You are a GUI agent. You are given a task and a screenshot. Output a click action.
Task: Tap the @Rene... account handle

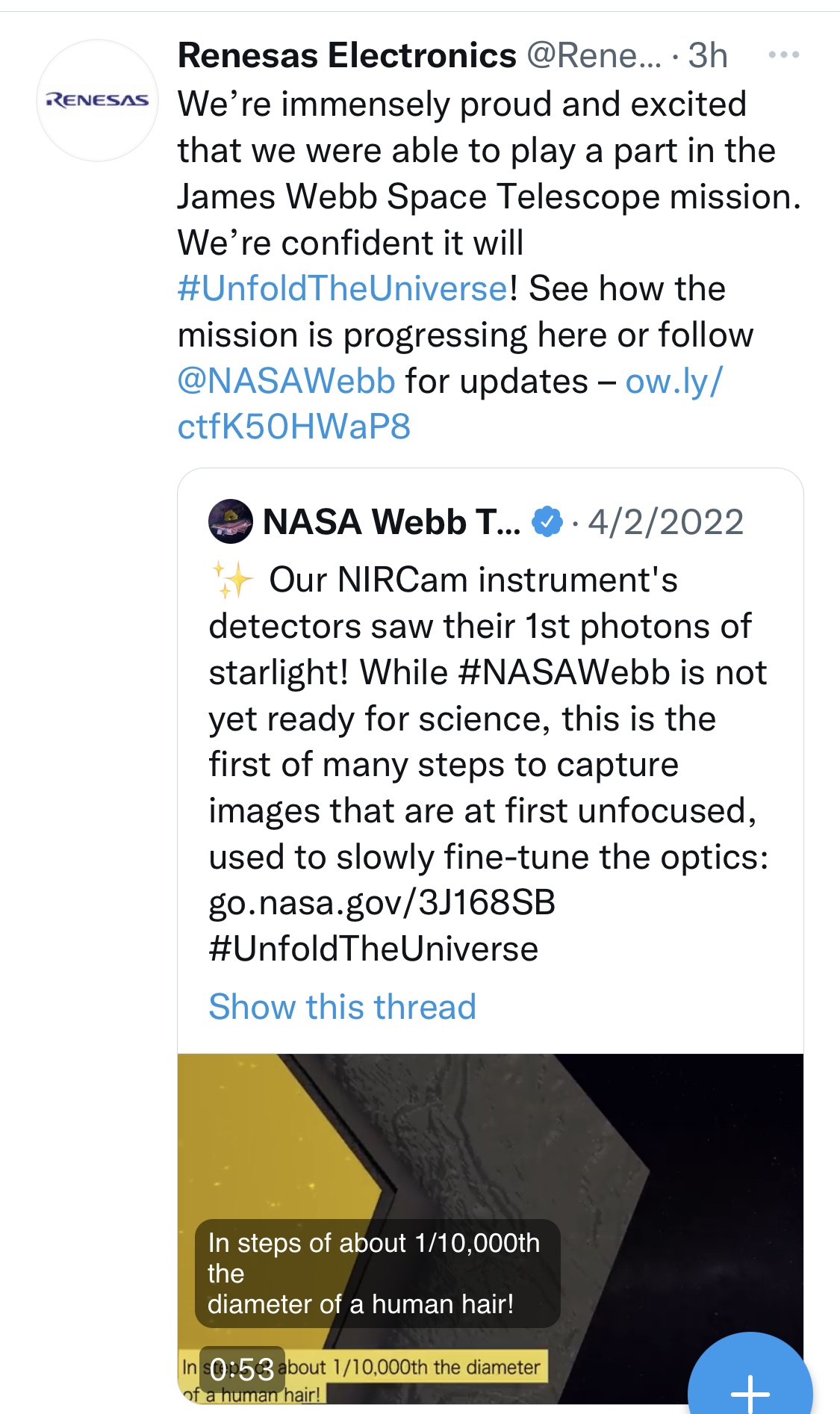pos(594,56)
